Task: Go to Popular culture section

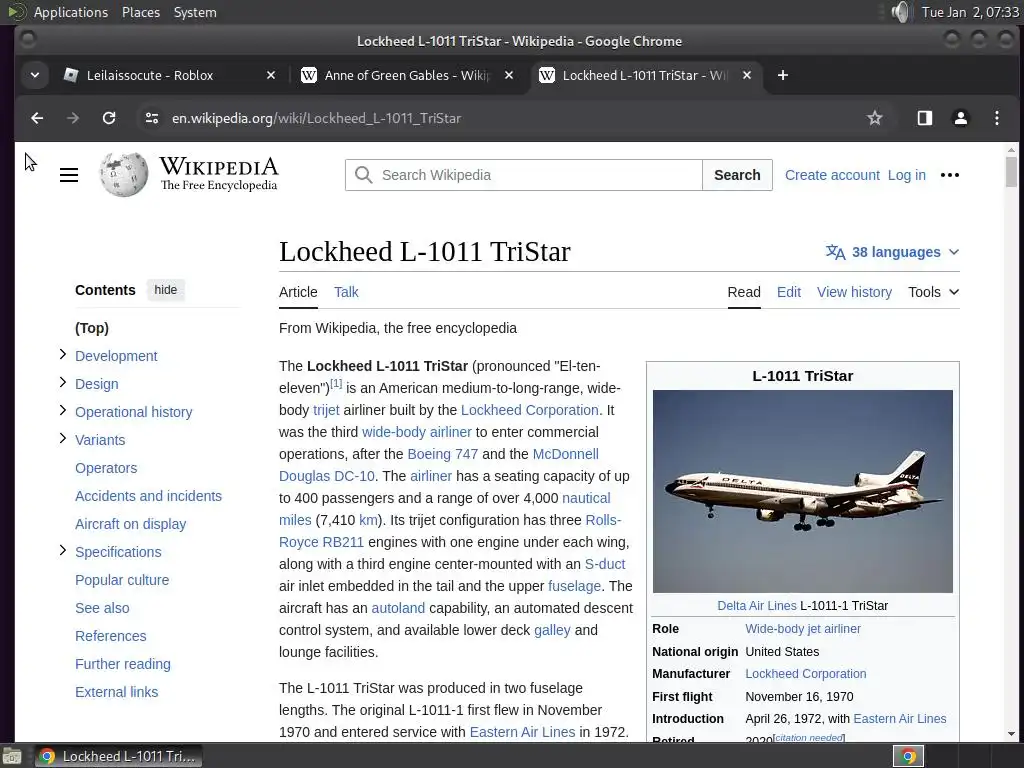Action: 122,580
